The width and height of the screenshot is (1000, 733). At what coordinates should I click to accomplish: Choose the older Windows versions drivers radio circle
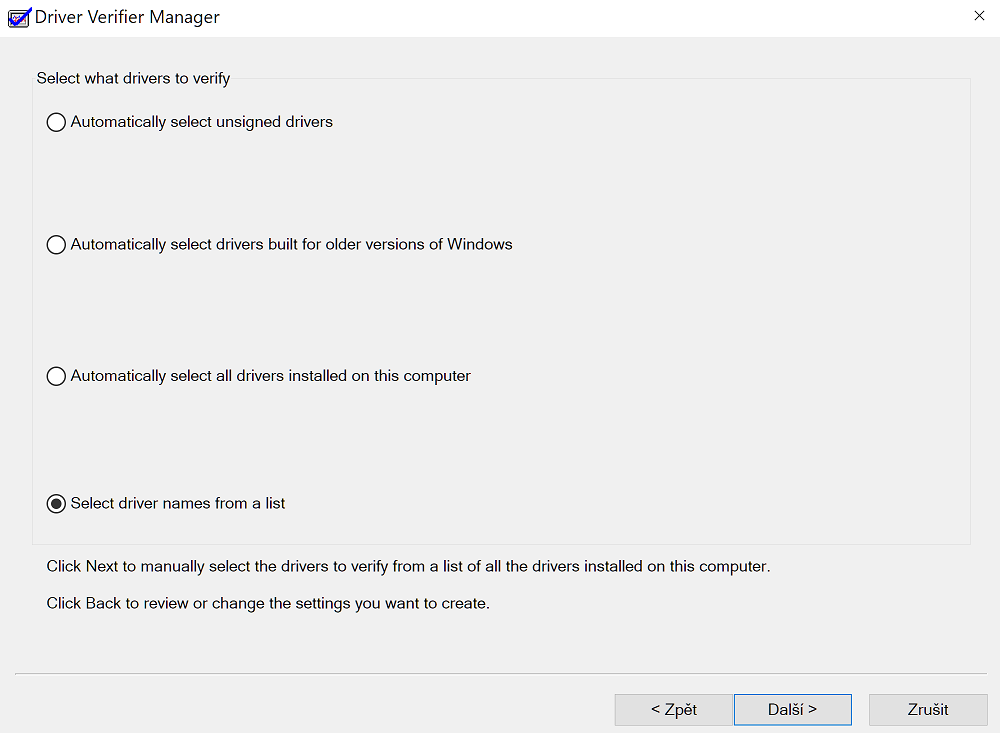[x=56, y=245]
